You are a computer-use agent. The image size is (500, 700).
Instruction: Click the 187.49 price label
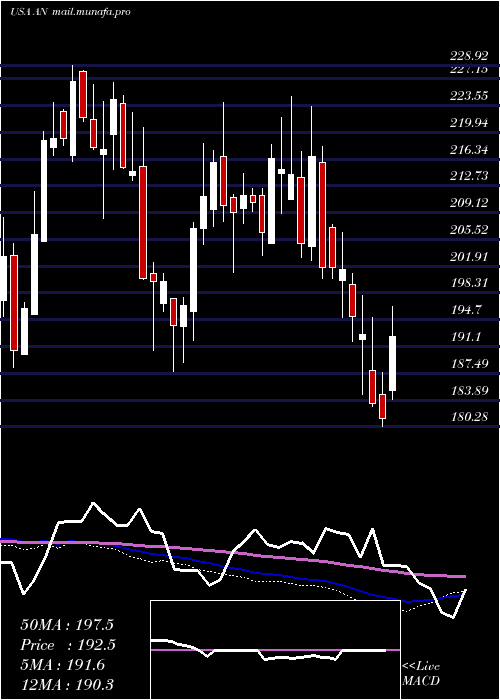click(469, 364)
